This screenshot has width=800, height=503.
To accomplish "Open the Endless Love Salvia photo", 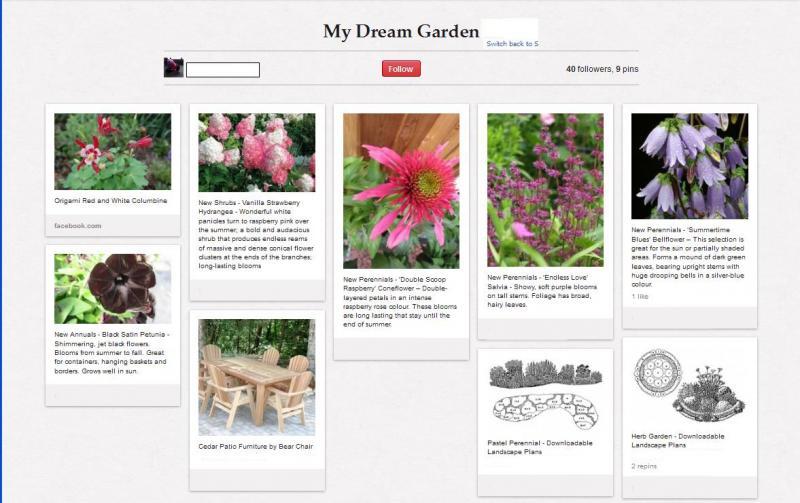I will pyautogui.click(x=545, y=189).
